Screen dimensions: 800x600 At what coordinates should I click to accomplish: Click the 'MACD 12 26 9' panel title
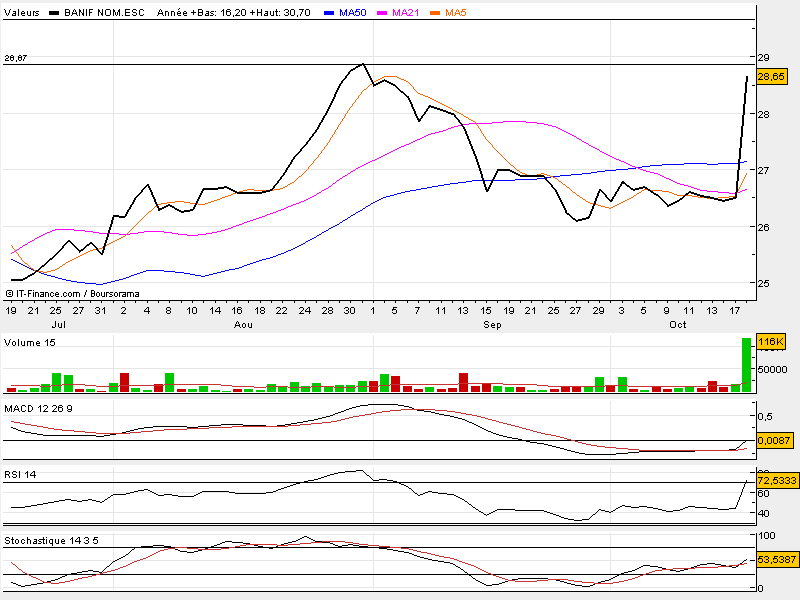38,409
